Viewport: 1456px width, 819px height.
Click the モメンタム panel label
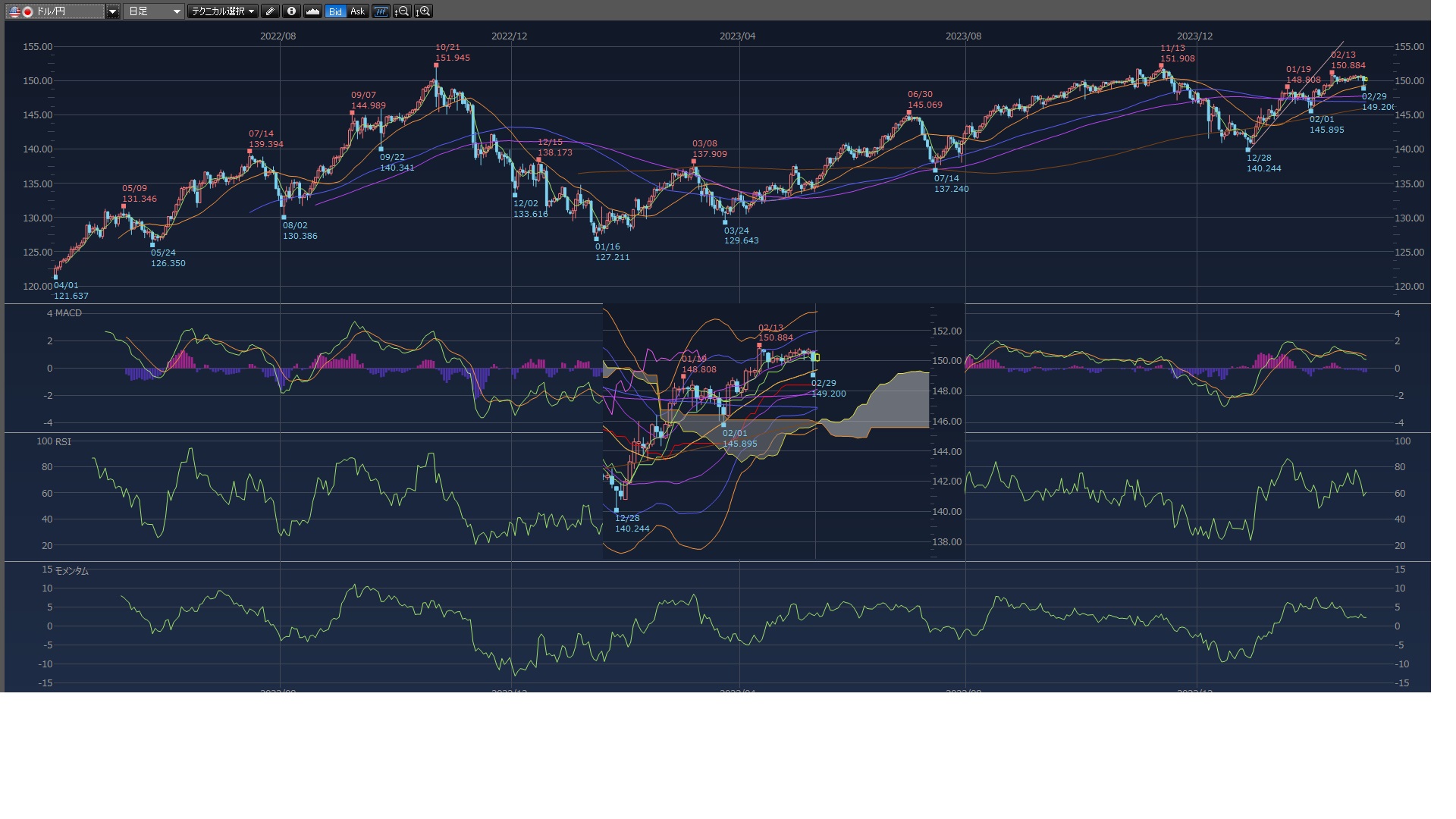coord(71,571)
